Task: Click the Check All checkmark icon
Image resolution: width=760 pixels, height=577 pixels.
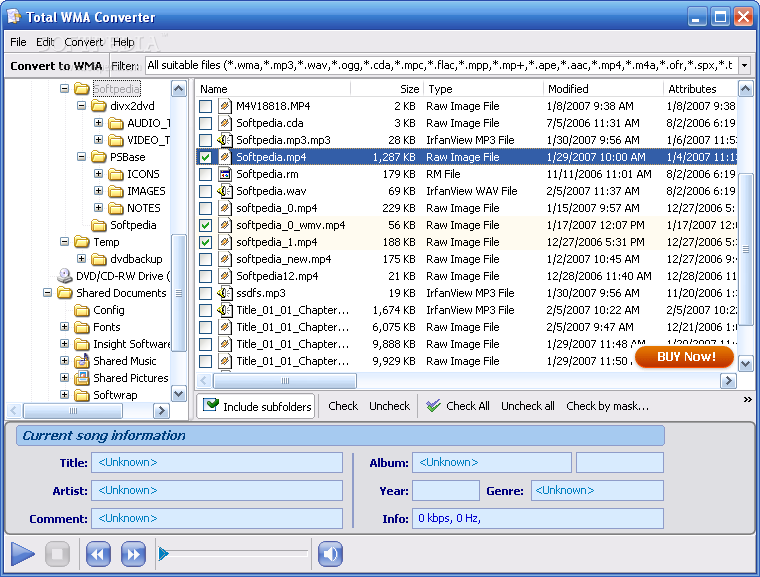Action: 433,405
